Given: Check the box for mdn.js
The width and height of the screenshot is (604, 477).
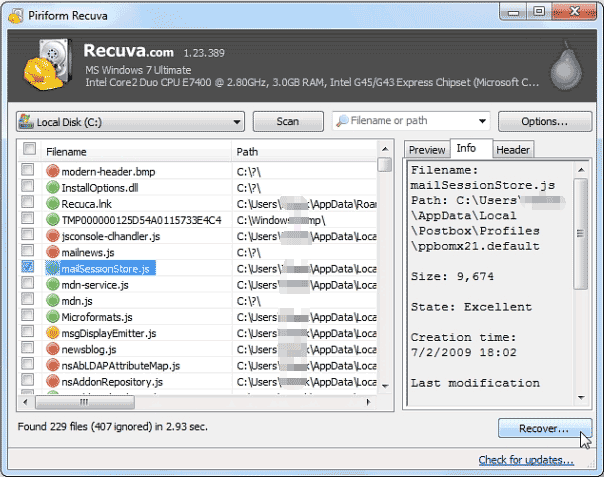Looking at the screenshot, I should 27,299.
